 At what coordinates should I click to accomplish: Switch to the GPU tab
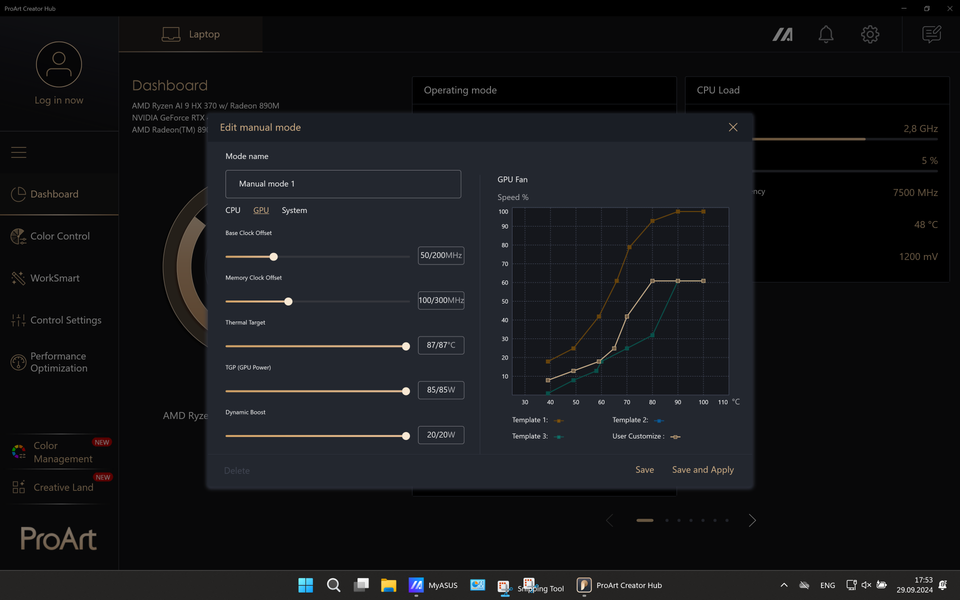261,210
